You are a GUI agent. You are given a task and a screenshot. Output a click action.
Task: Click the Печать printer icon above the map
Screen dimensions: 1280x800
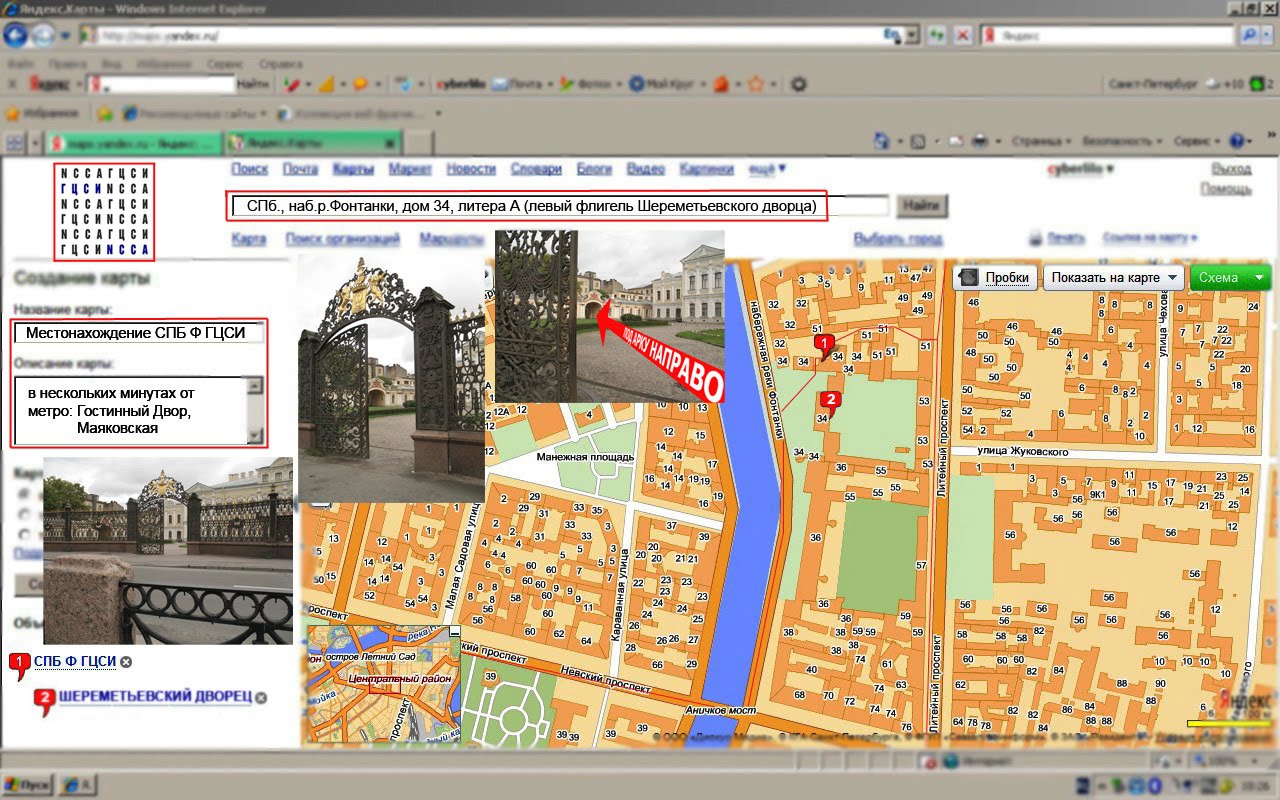[1037, 239]
